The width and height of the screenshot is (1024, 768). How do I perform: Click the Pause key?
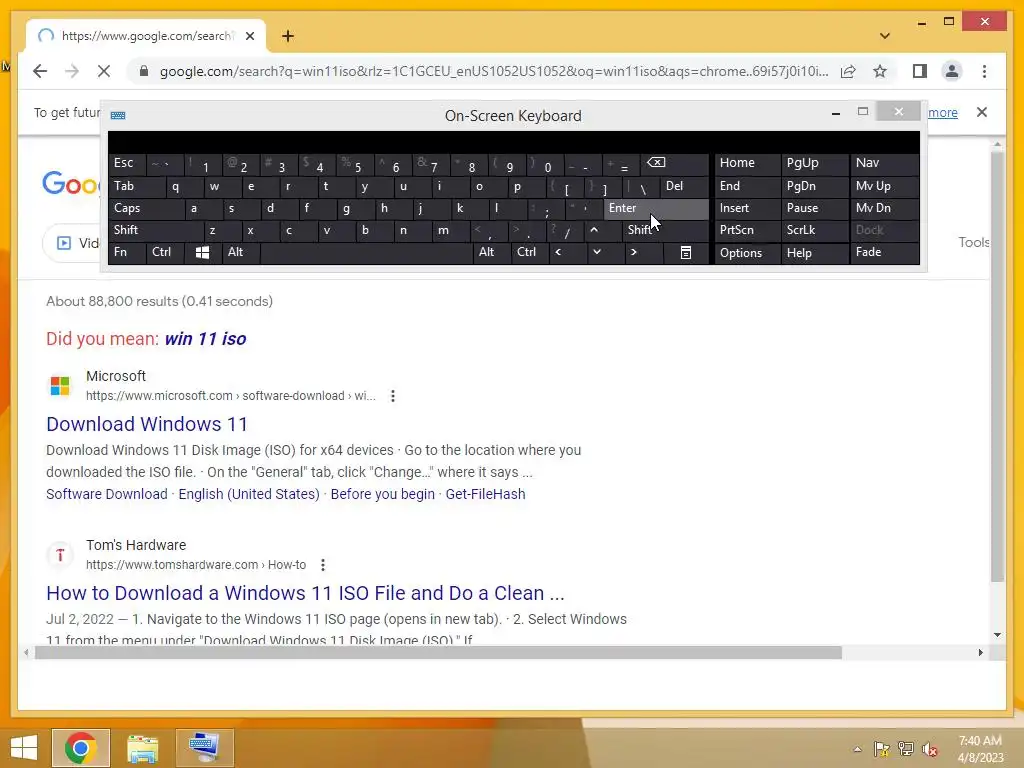click(814, 208)
